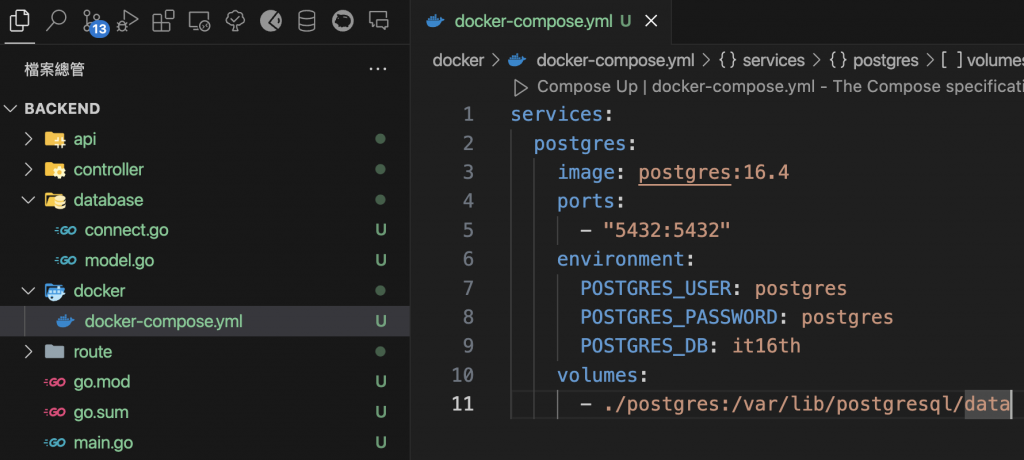Click the ports: key on line 4
1024x460 pixels.
[x=591, y=202]
